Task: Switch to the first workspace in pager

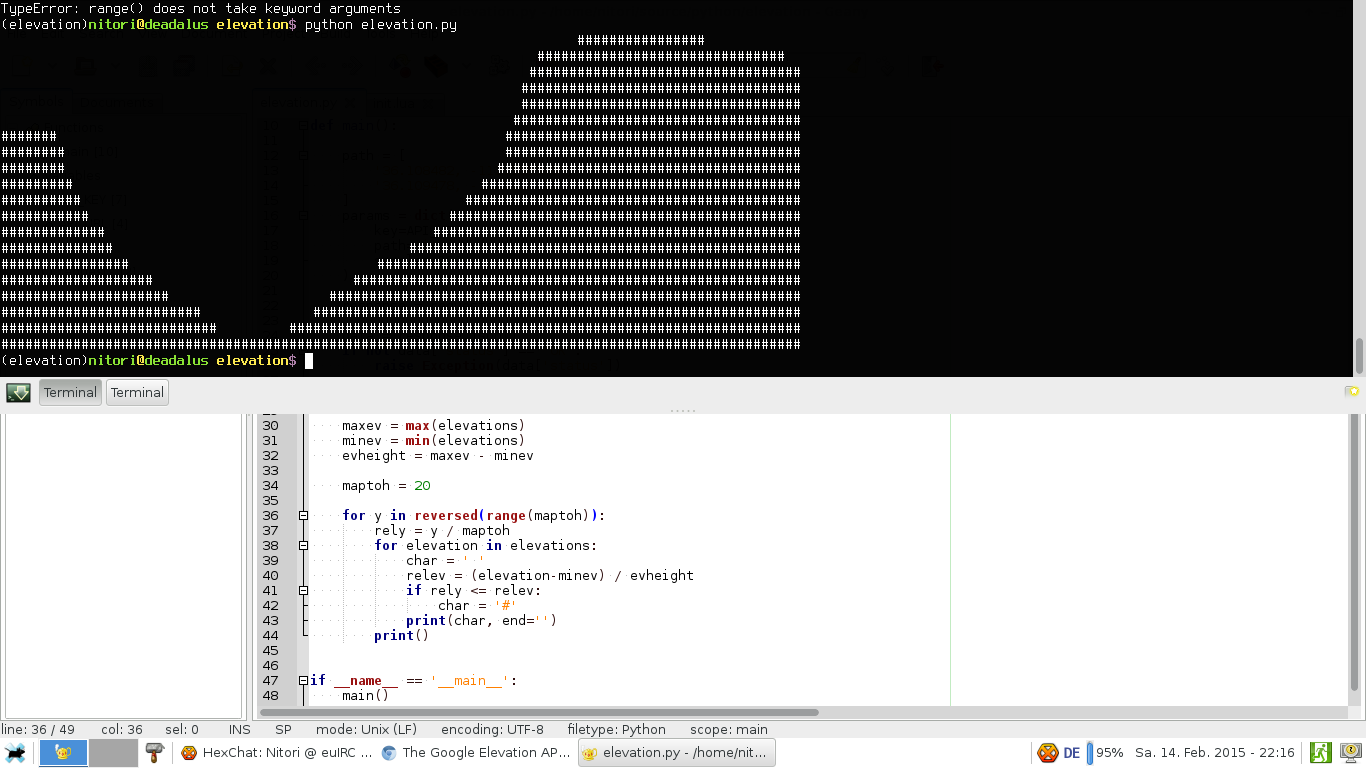Action: pyautogui.click(x=63, y=753)
